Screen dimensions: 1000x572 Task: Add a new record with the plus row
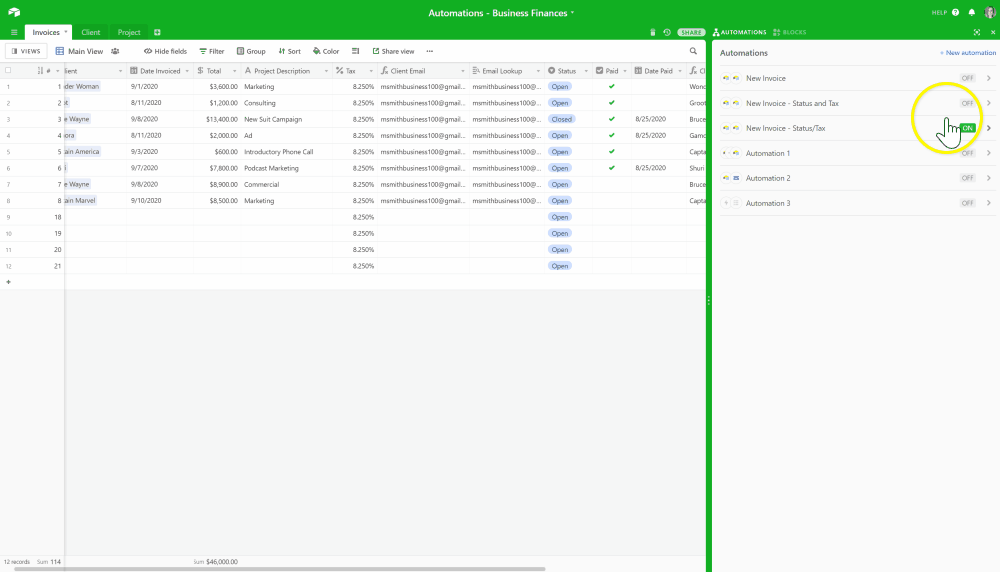(x=8, y=282)
